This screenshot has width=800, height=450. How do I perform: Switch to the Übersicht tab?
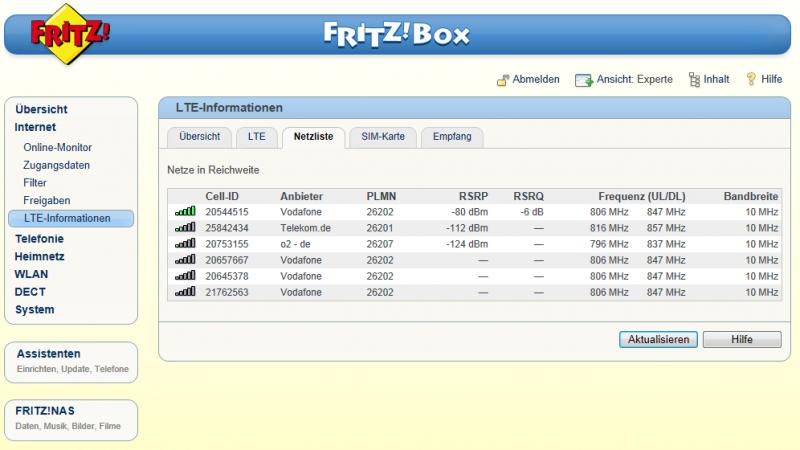199,137
